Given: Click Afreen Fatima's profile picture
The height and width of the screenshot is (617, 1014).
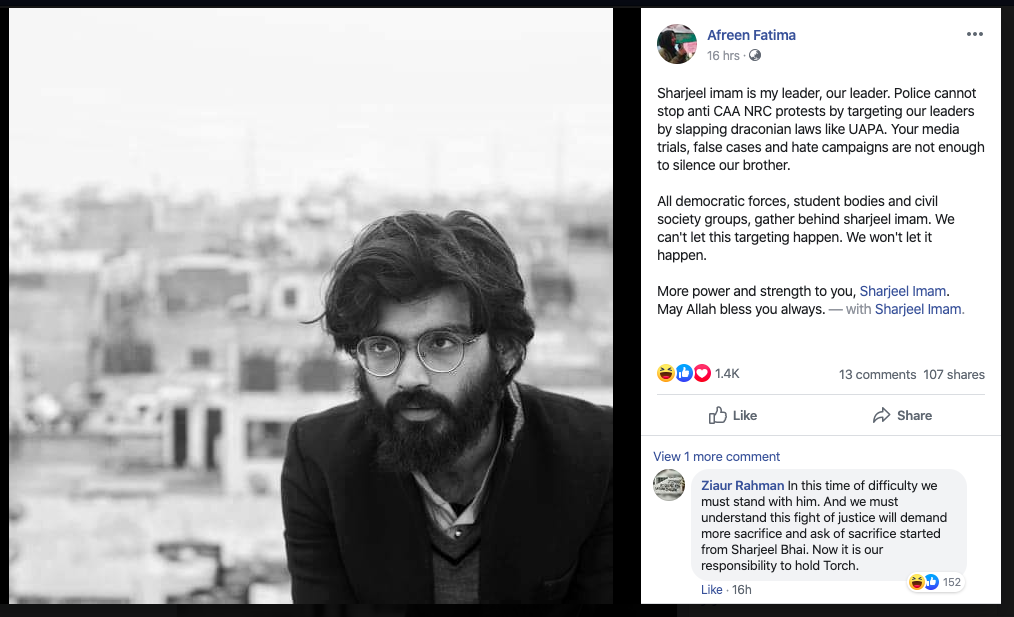Looking at the screenshot, I should 676,44.
